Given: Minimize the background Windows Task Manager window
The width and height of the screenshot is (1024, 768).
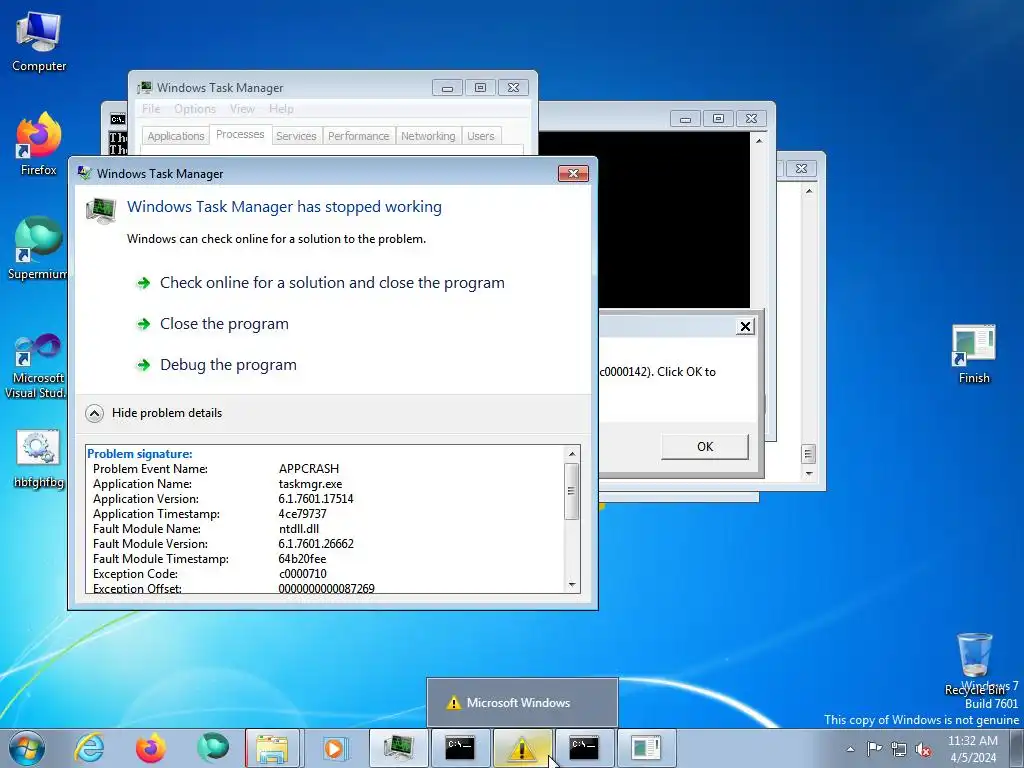Looking at the screenshot, I should tap(447, 88).
